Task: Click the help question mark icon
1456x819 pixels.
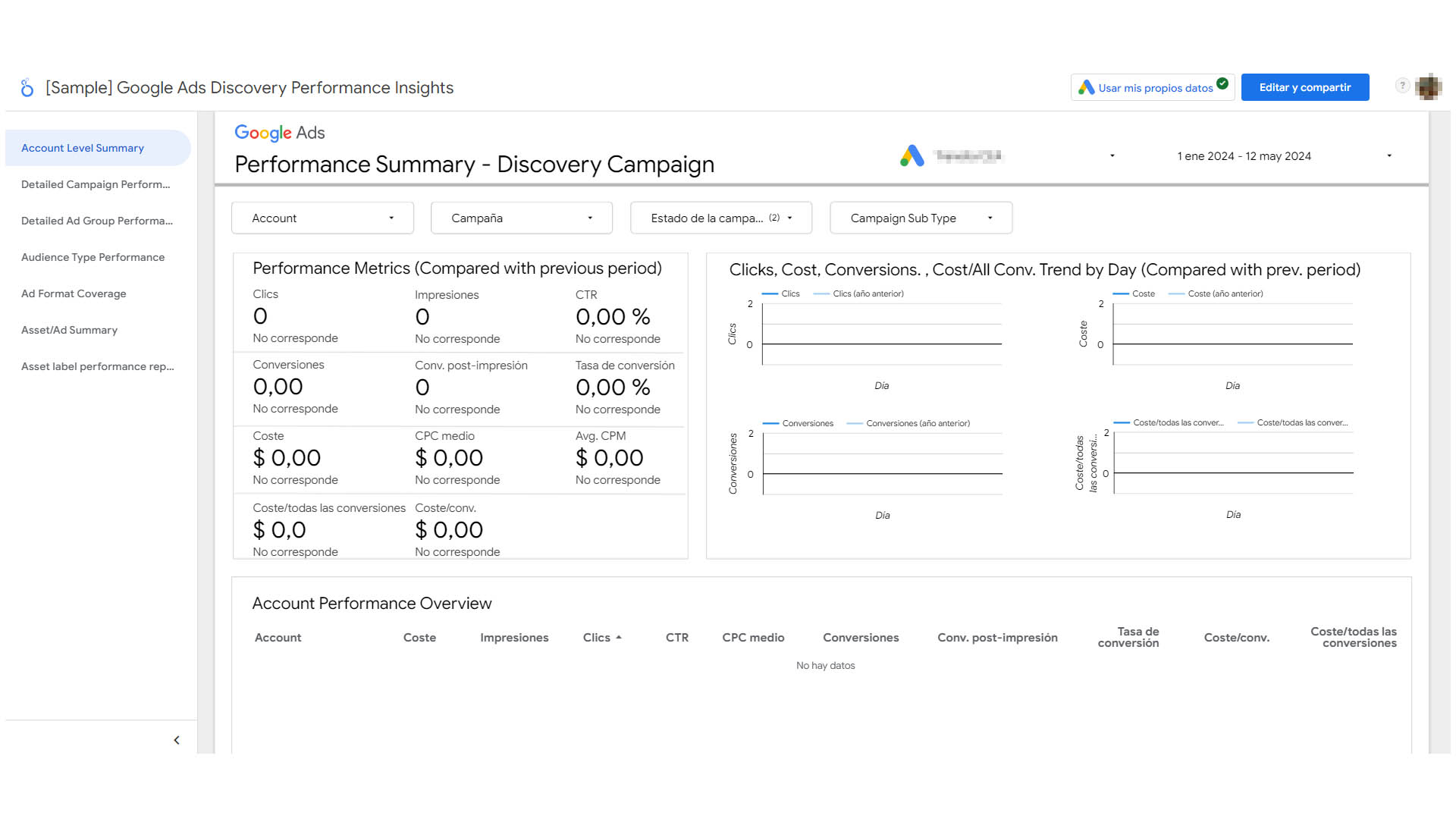Action: click(1402, 86)
